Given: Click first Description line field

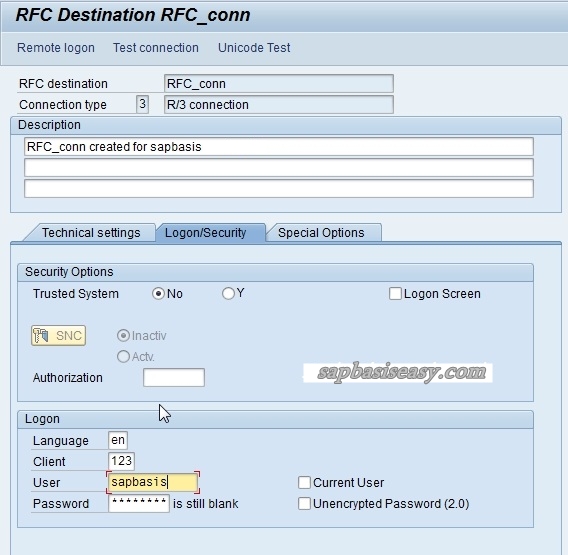Looking at the screenshot, I should point(279,147).
